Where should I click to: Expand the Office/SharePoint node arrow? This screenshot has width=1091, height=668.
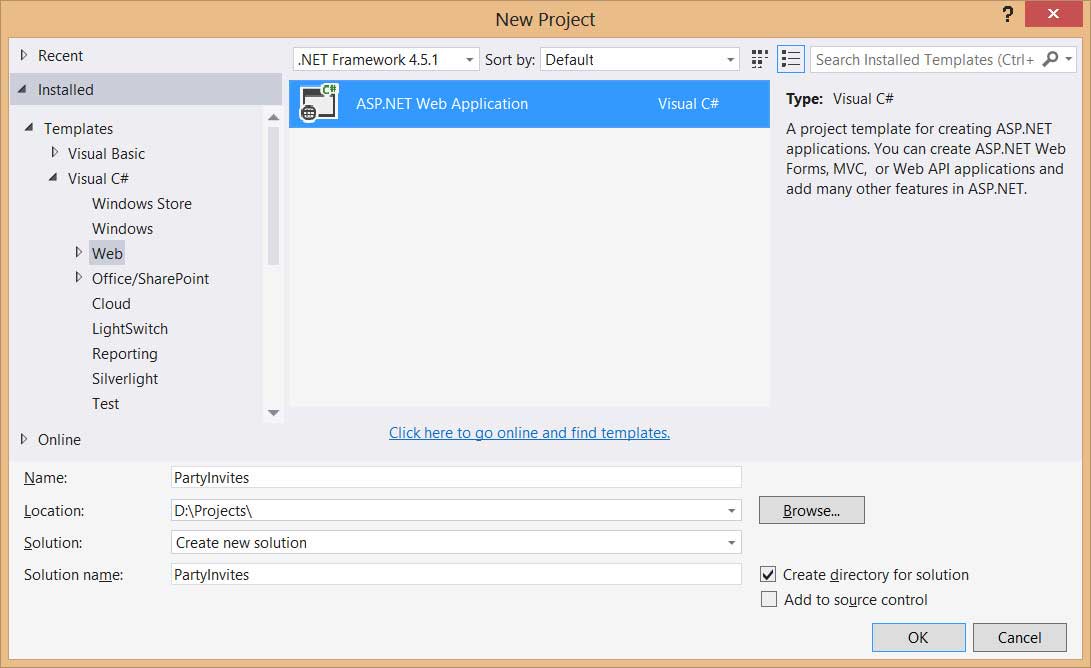click(x=79, y=277)
